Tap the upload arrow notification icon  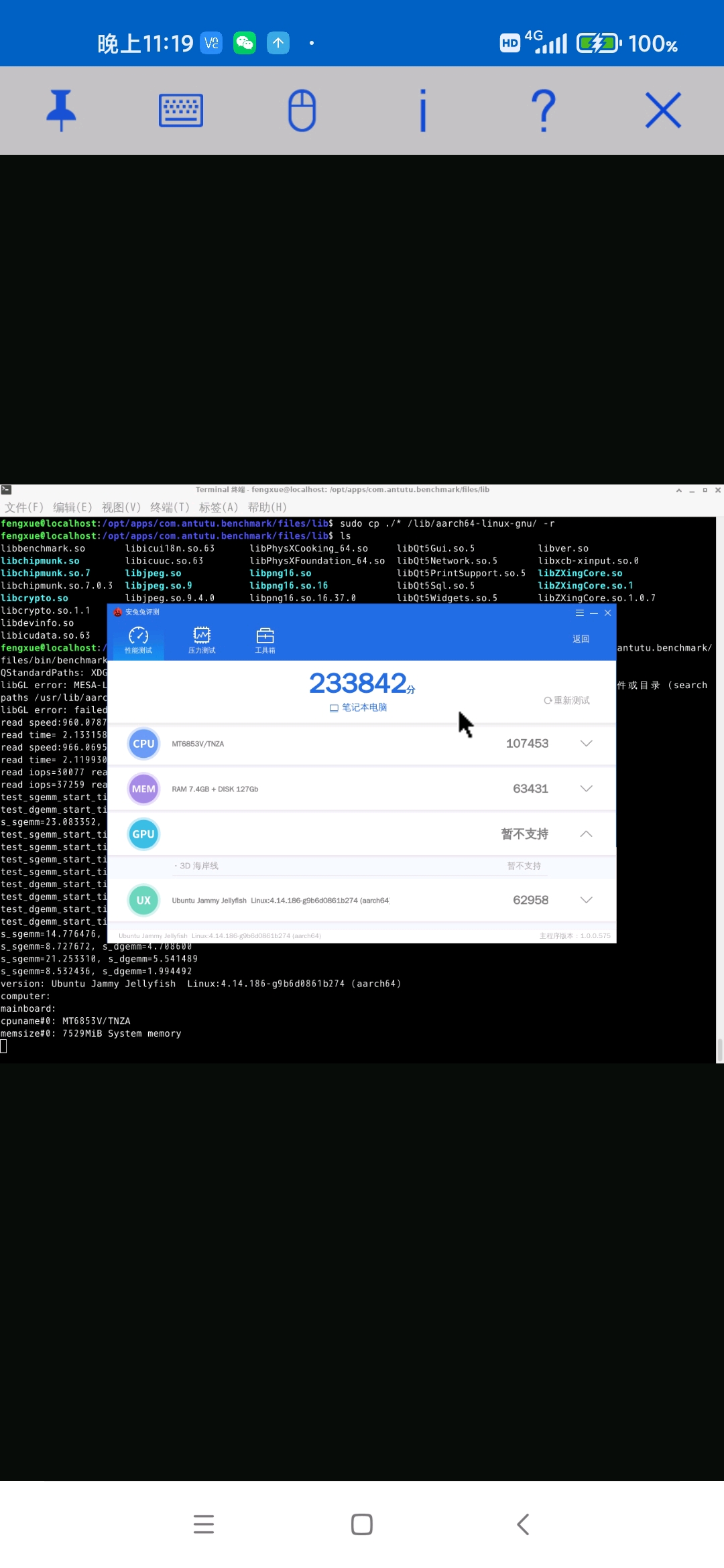pos(278,43)
